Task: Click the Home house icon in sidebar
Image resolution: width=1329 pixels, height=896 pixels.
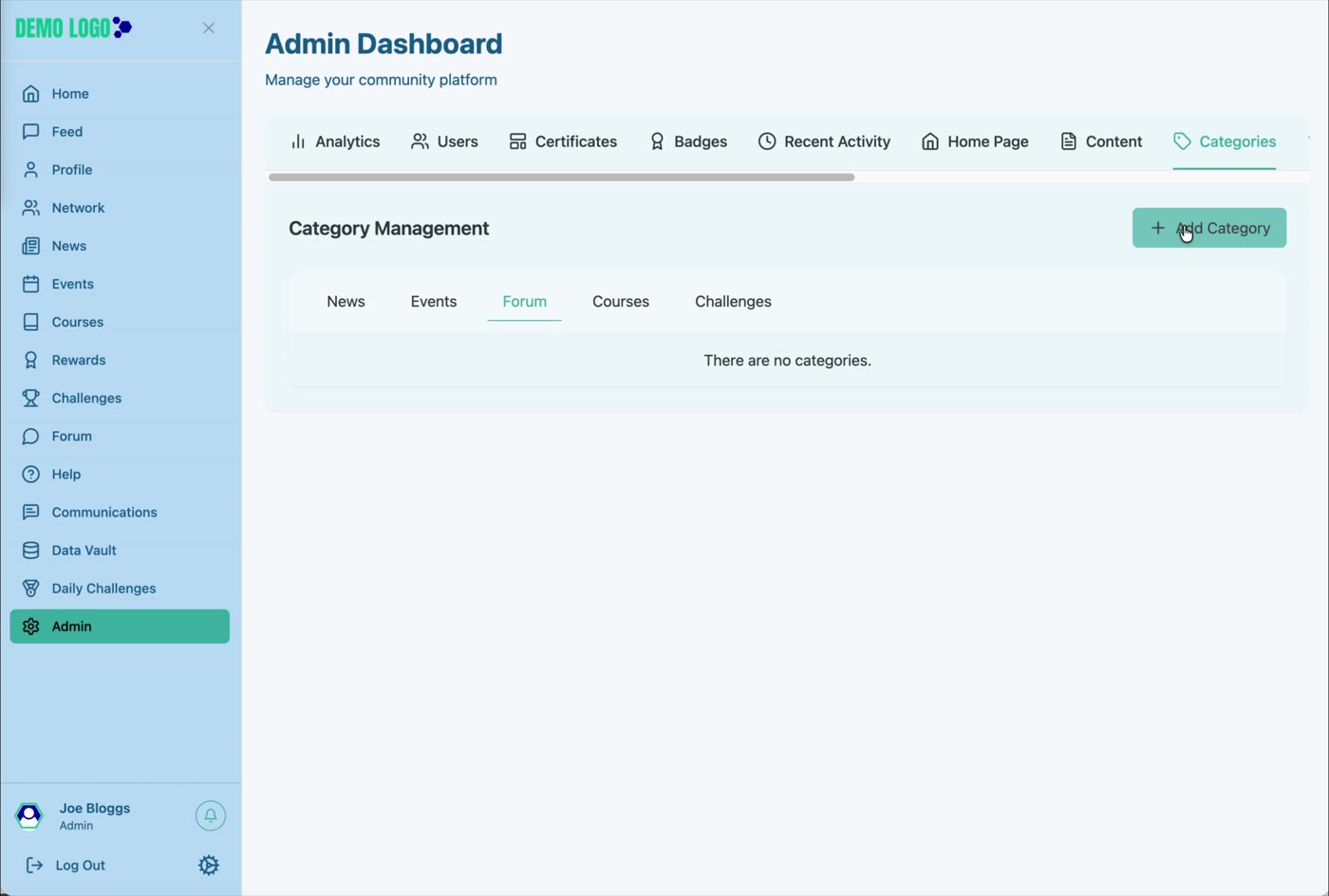Action: [x=31, y=94]
